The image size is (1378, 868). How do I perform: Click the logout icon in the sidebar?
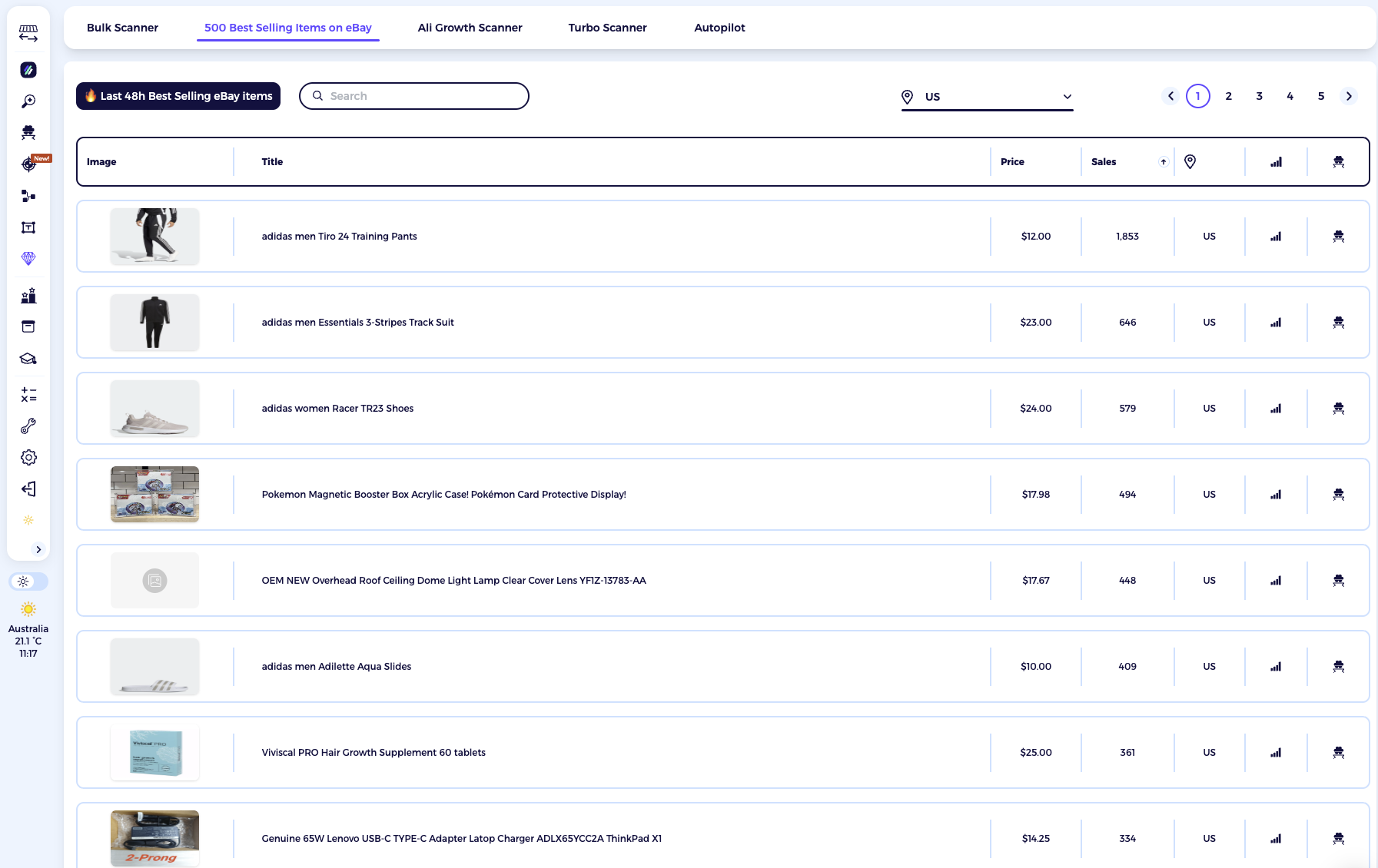click(x=28, y=489)
